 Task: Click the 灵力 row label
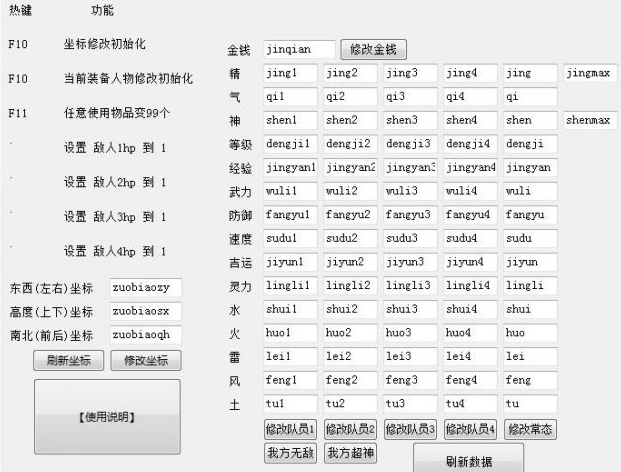tap(240, 287)
